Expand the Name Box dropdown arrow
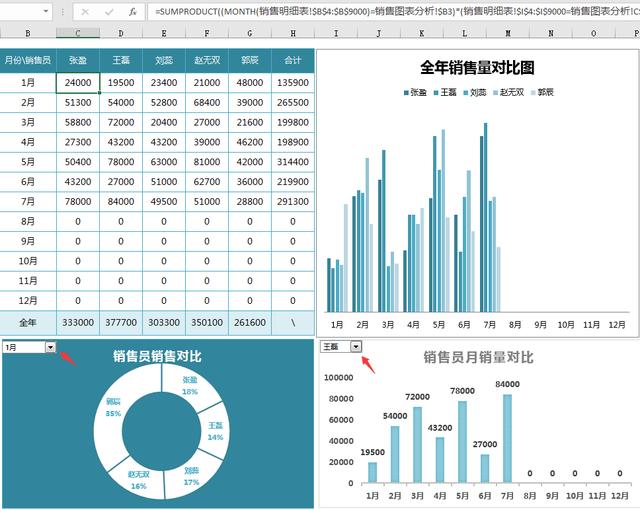The image size is (640, 510). 46,11
